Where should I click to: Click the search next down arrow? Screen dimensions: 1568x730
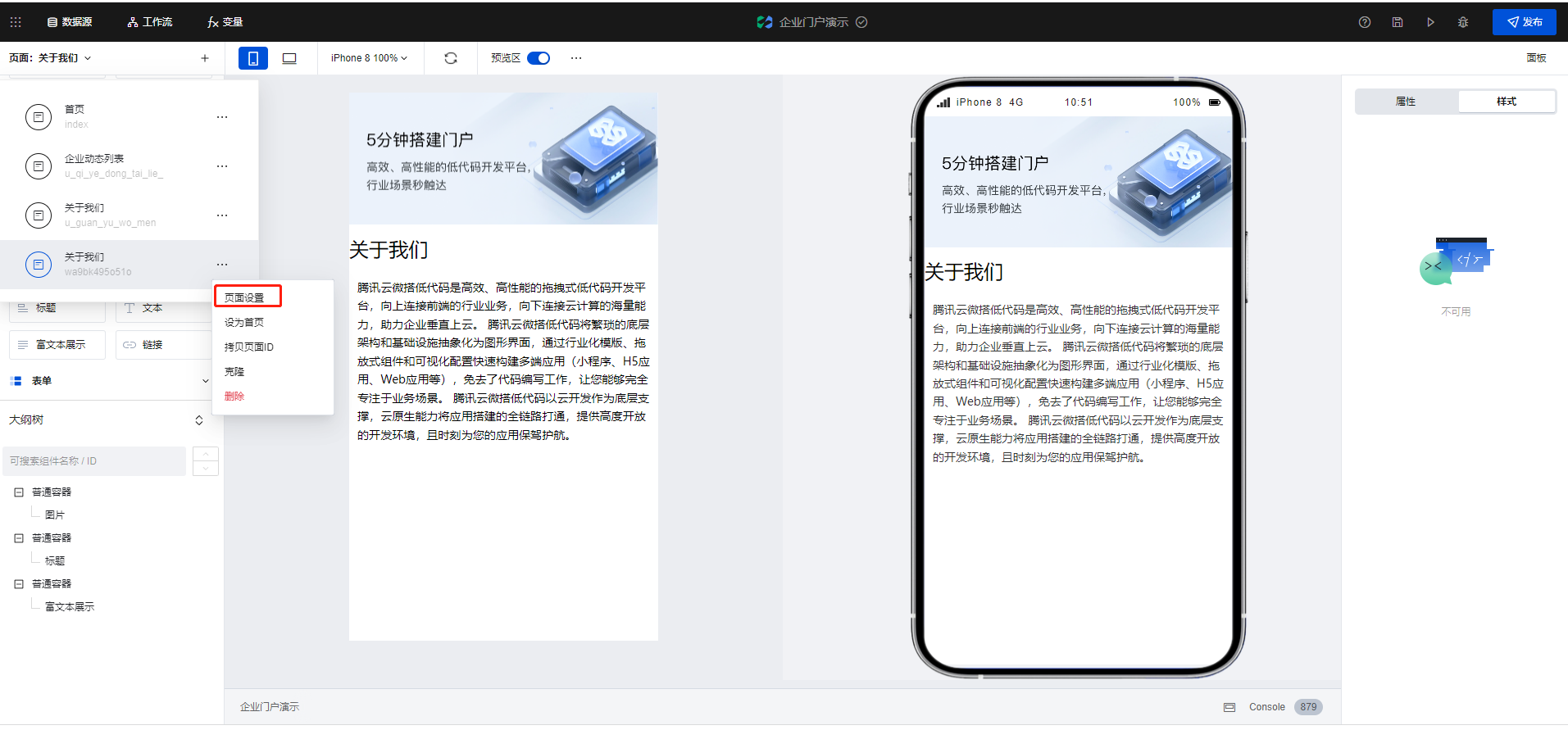click(205, 469)
